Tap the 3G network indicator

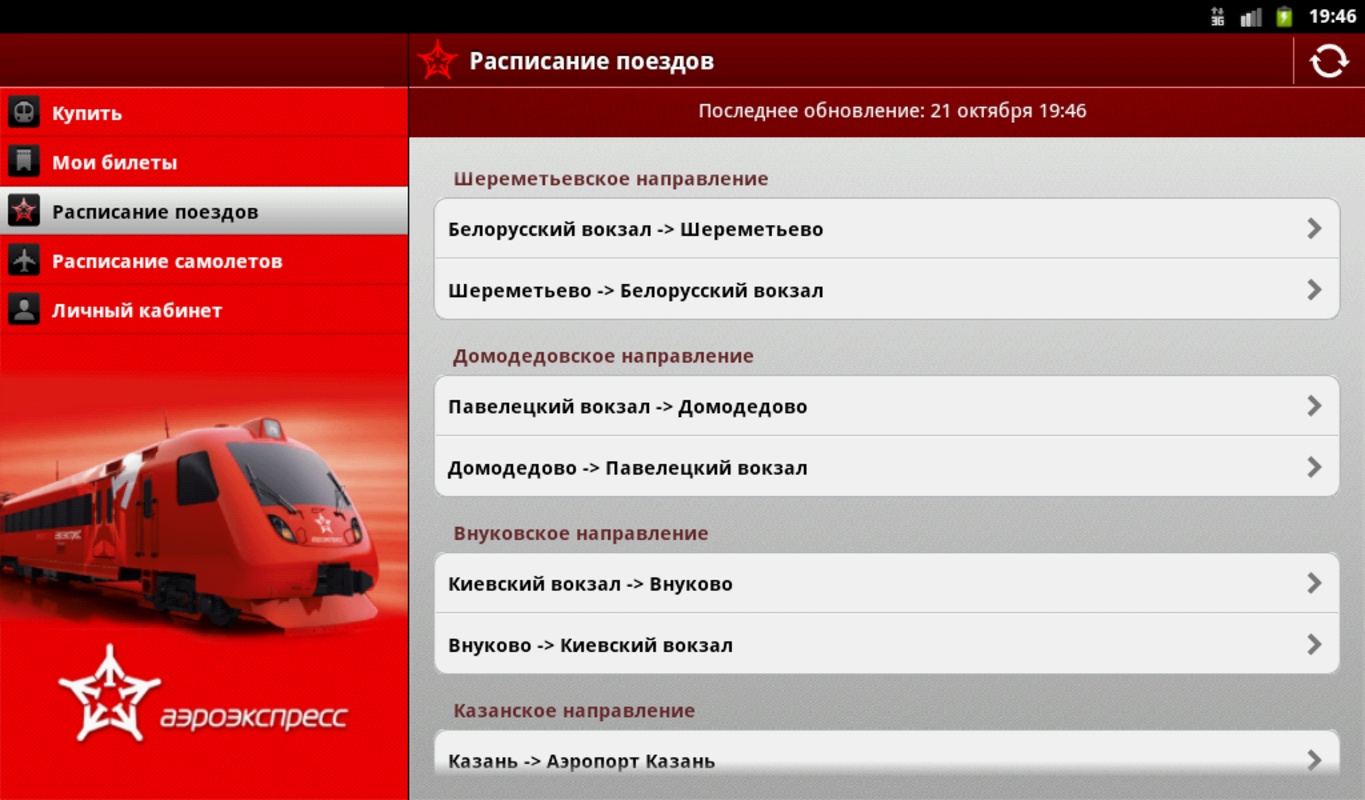(1218, 16)
